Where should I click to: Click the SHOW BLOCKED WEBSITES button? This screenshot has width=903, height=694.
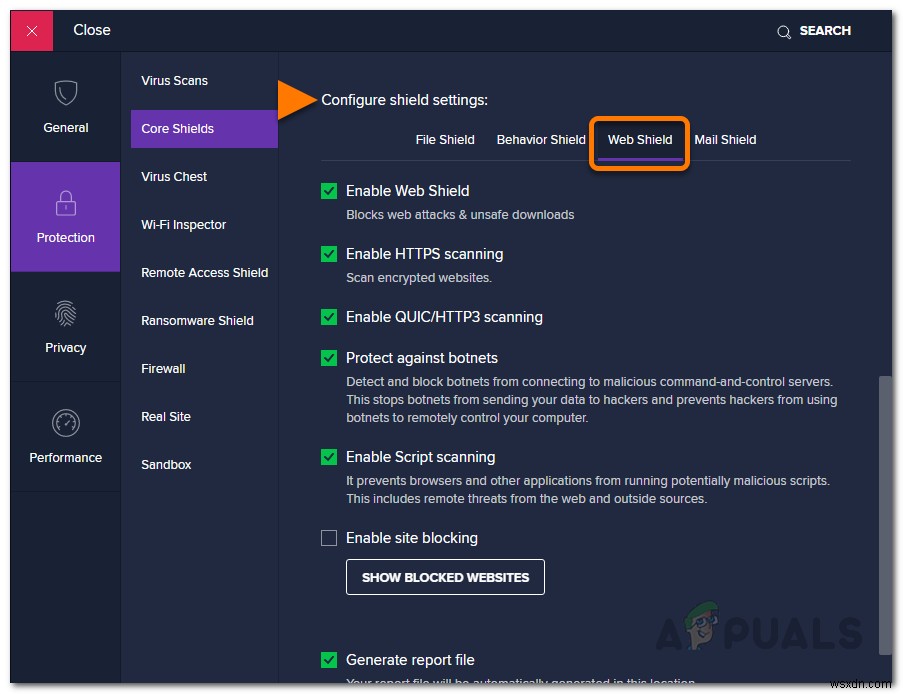(444, 577)
